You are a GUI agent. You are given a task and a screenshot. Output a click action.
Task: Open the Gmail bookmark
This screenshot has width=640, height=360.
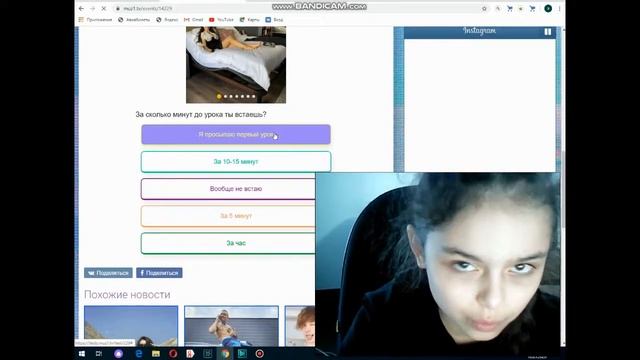coord(193,20)
